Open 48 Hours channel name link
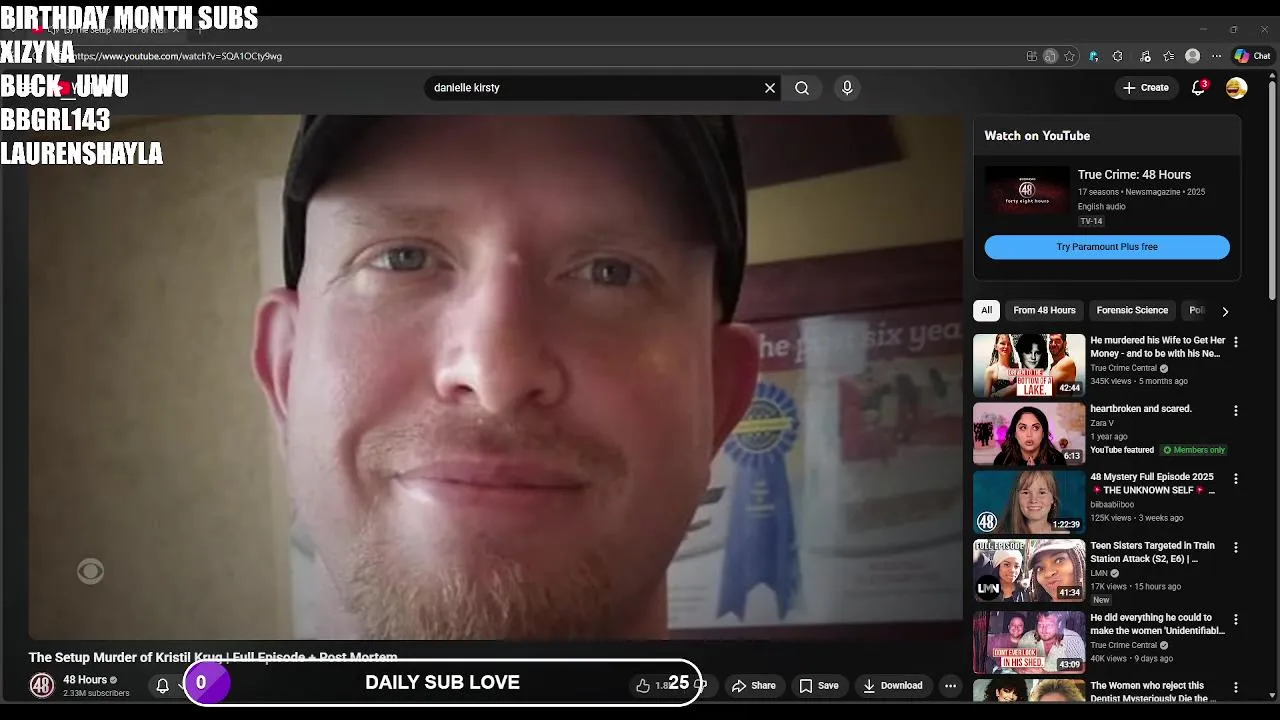Screen dimensions: 1280x720 tap(85, 680)
